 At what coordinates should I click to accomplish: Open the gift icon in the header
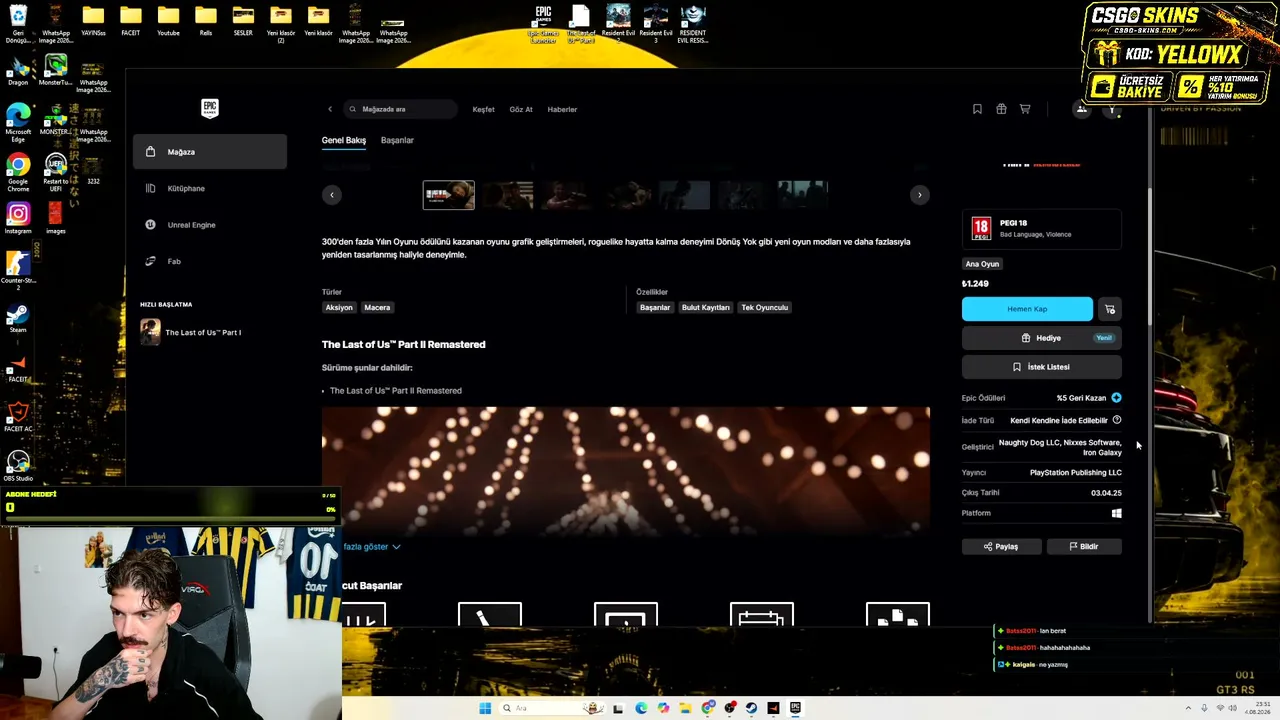[x=1001, y=109]
